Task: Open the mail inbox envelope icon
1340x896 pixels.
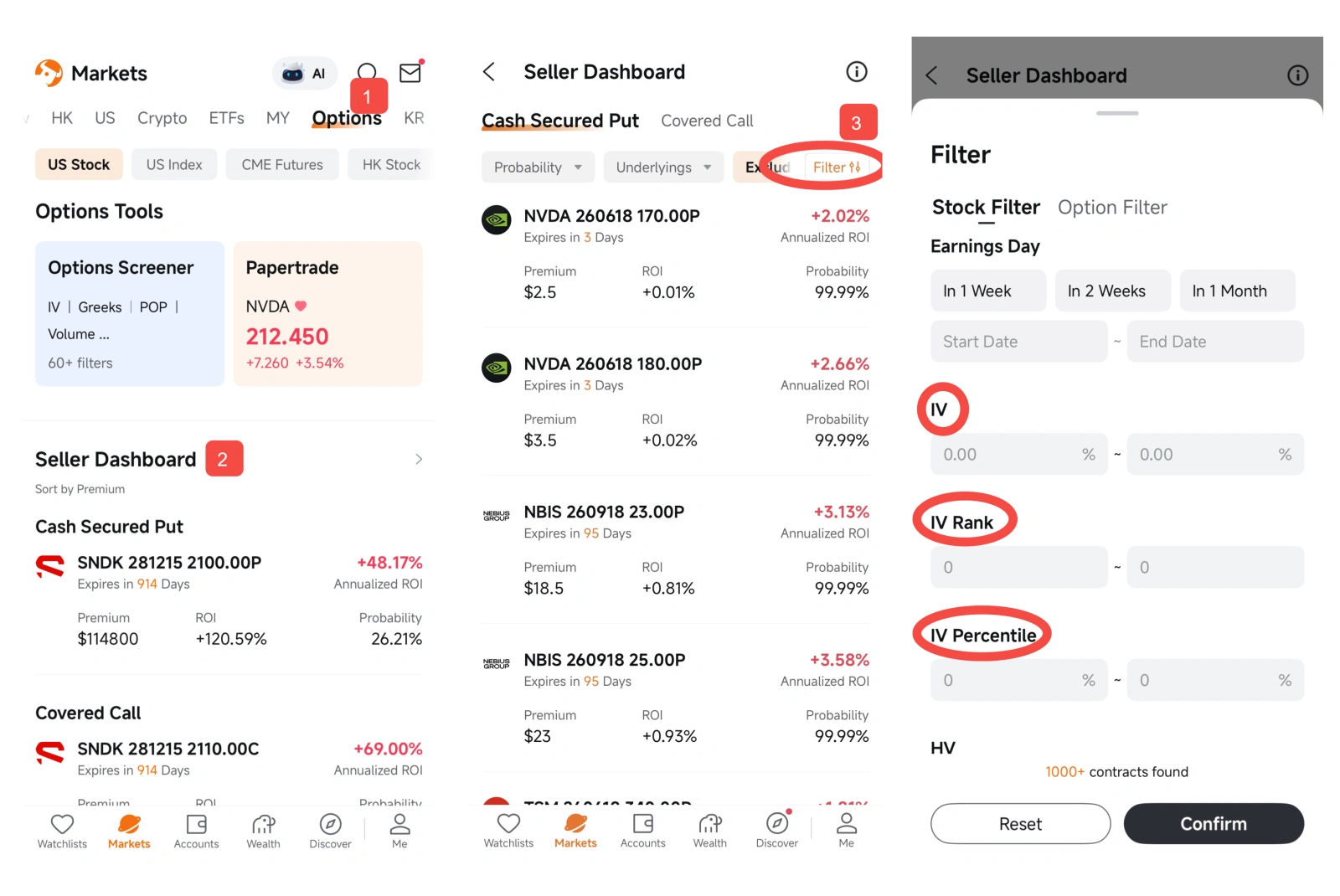Action: click(x=410, y=73)
